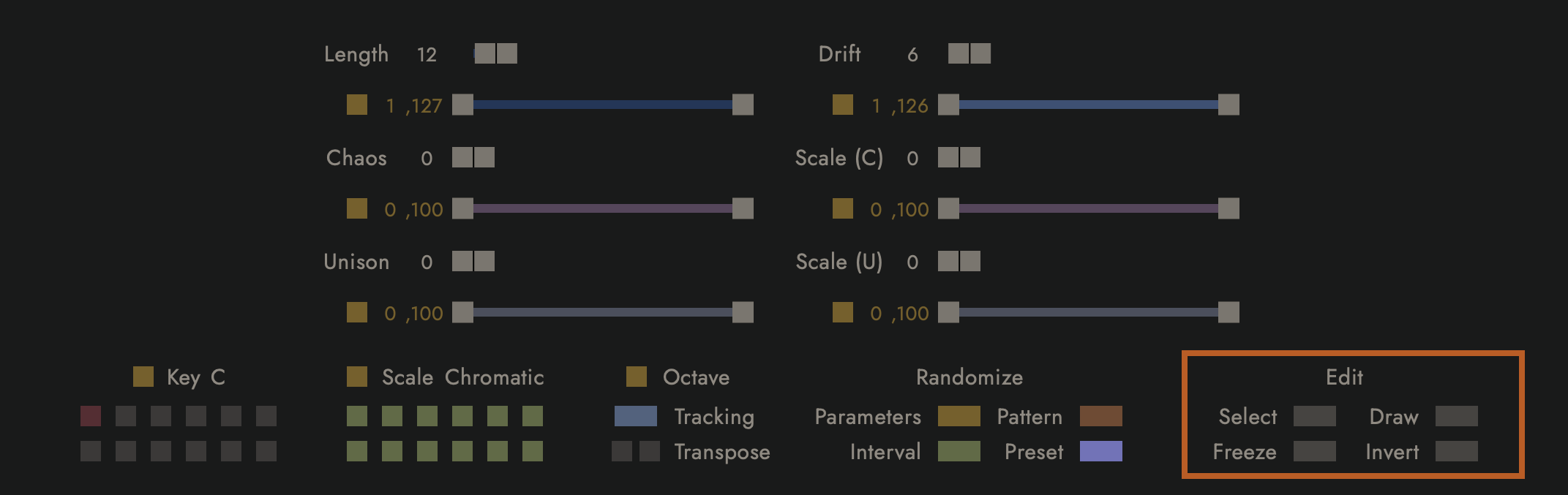Screen dimensions: 1568x495
Task: Increase Chaos using its stepper
Action: [x=483, y=156]
